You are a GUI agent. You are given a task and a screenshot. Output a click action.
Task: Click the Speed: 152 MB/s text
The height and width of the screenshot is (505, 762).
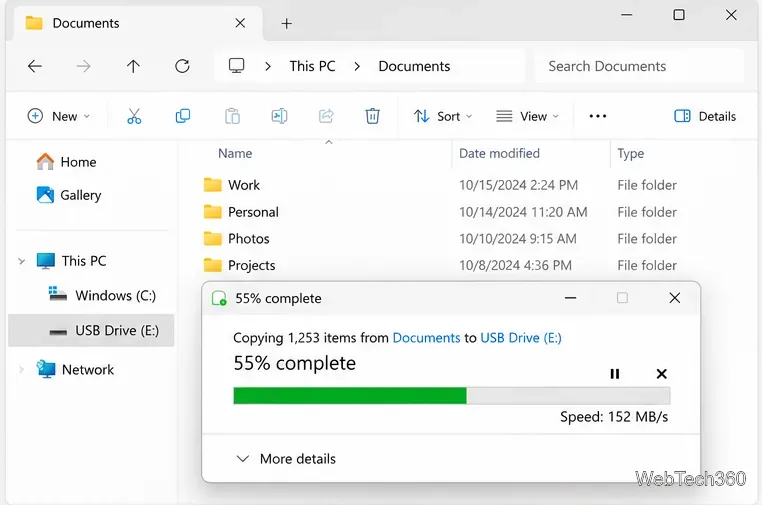[x=614, y=417]
